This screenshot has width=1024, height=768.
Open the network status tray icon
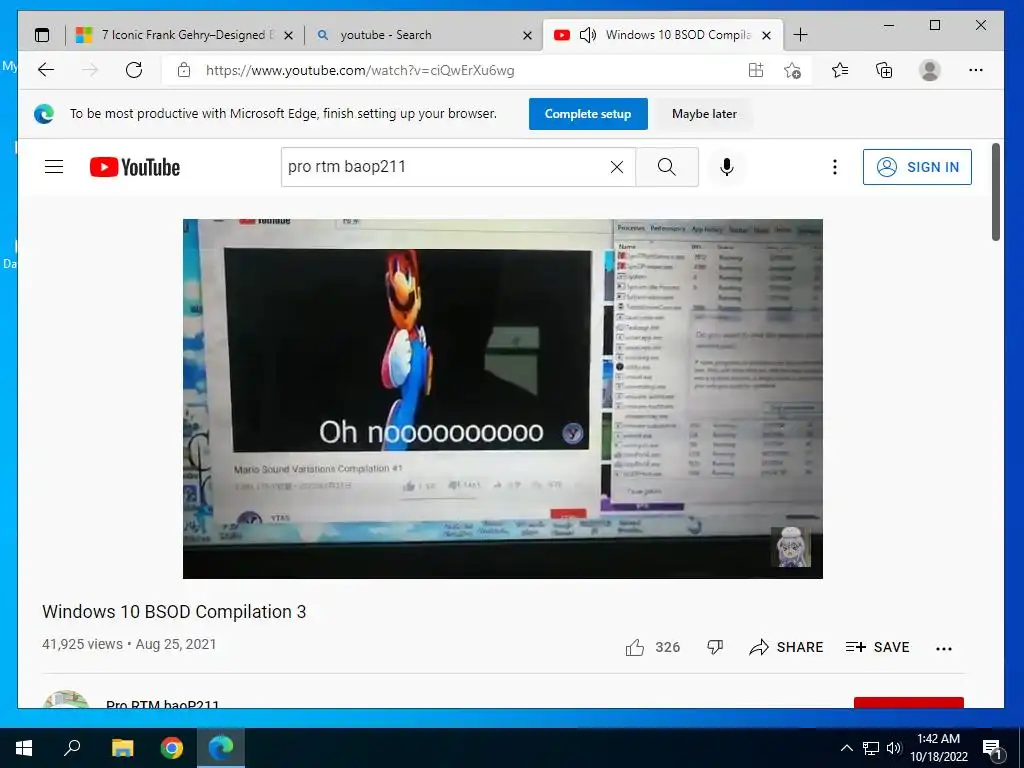(x=871, y=748)
